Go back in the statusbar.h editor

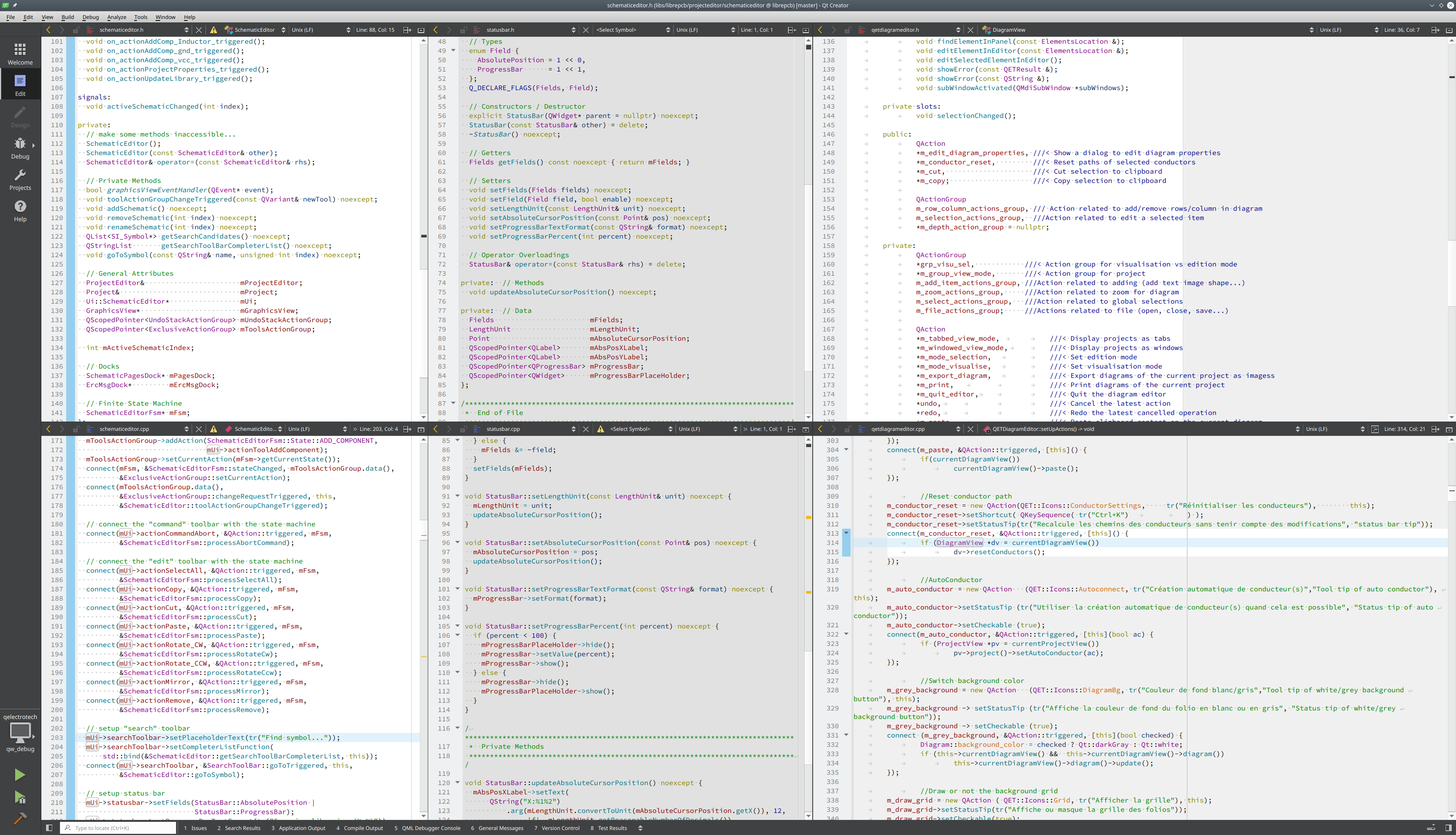pyautogui.click(x=435, y=30)
